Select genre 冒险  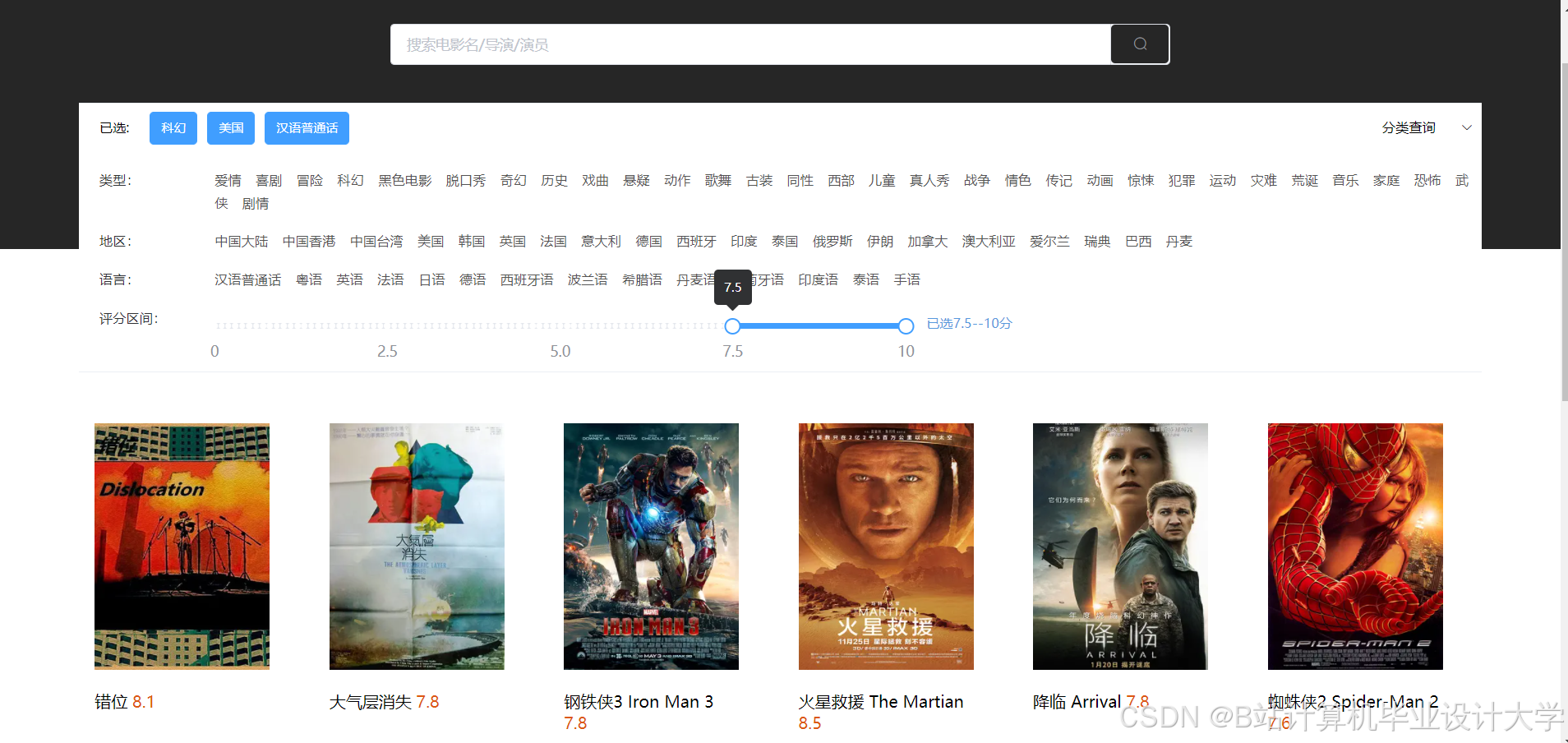[x=310, y=181]
